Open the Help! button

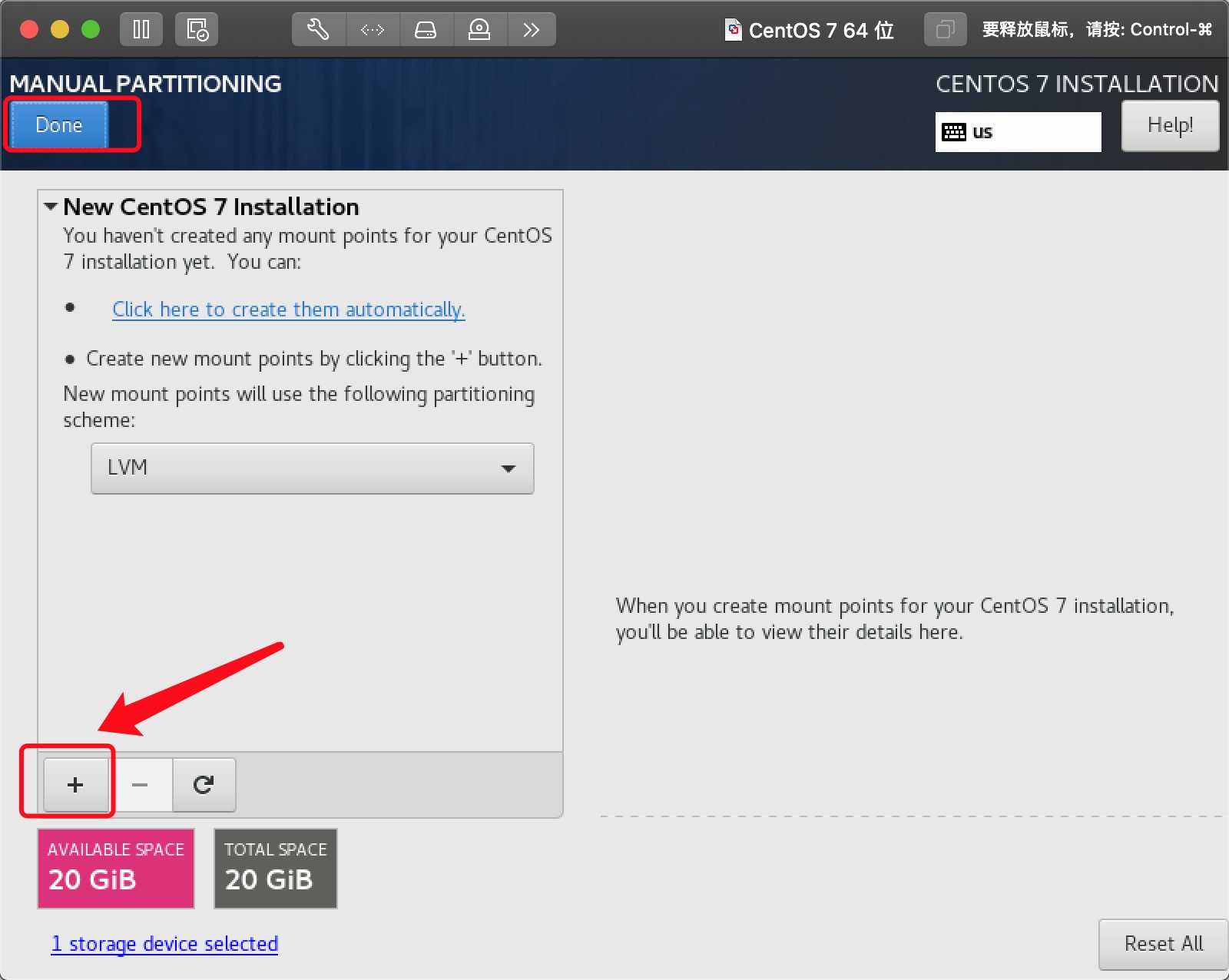point(1170,125)
